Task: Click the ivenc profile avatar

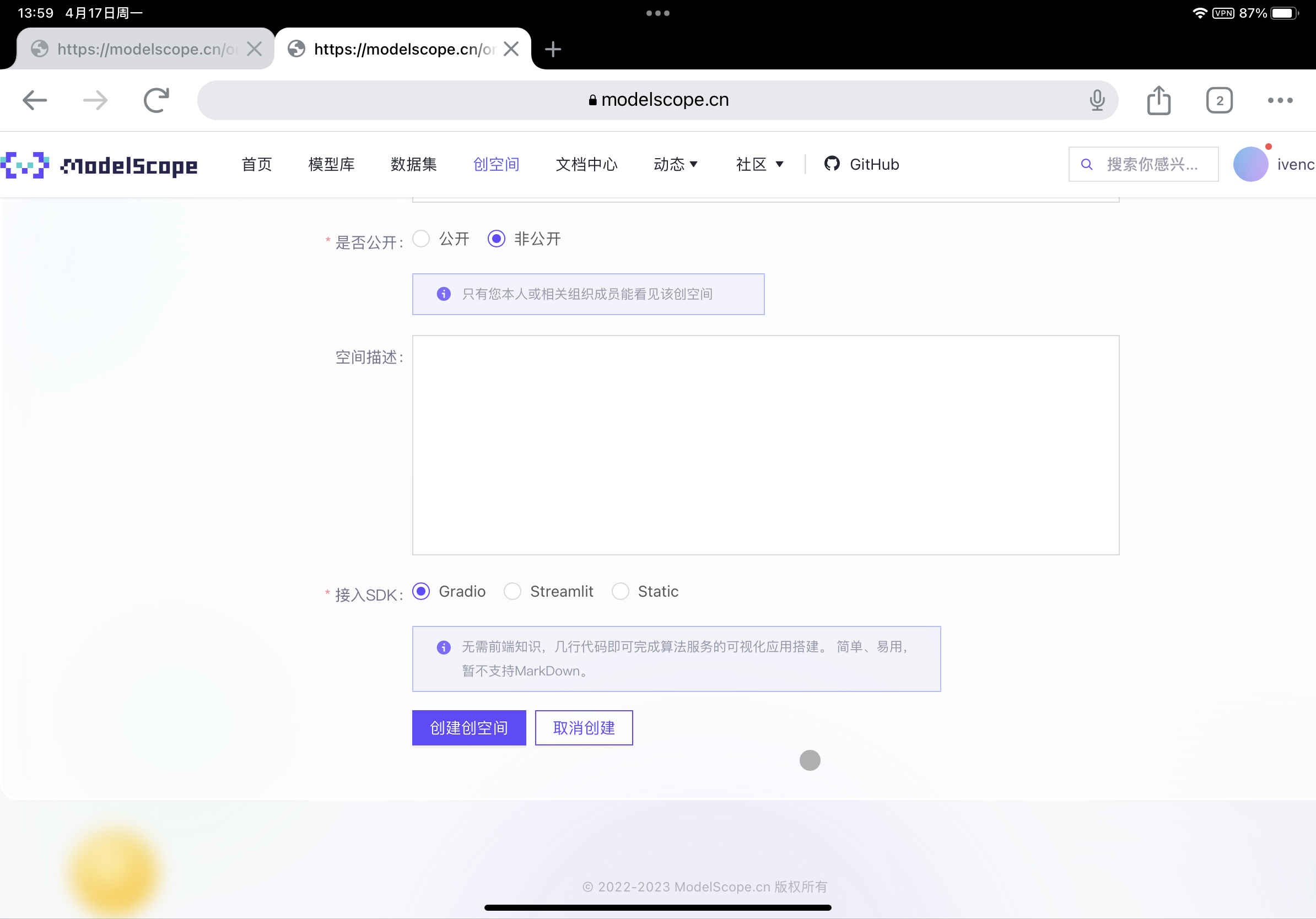Action: tap(1251, 164)
